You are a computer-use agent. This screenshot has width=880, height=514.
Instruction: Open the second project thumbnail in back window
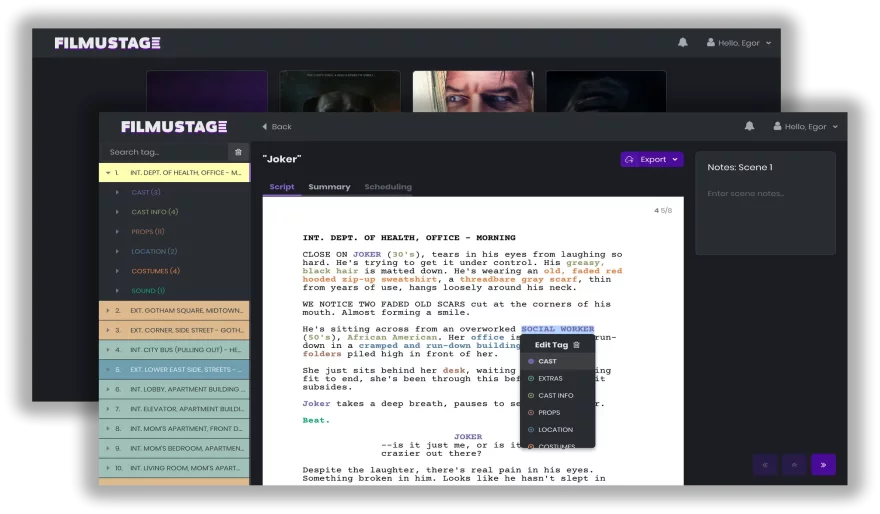340,91
